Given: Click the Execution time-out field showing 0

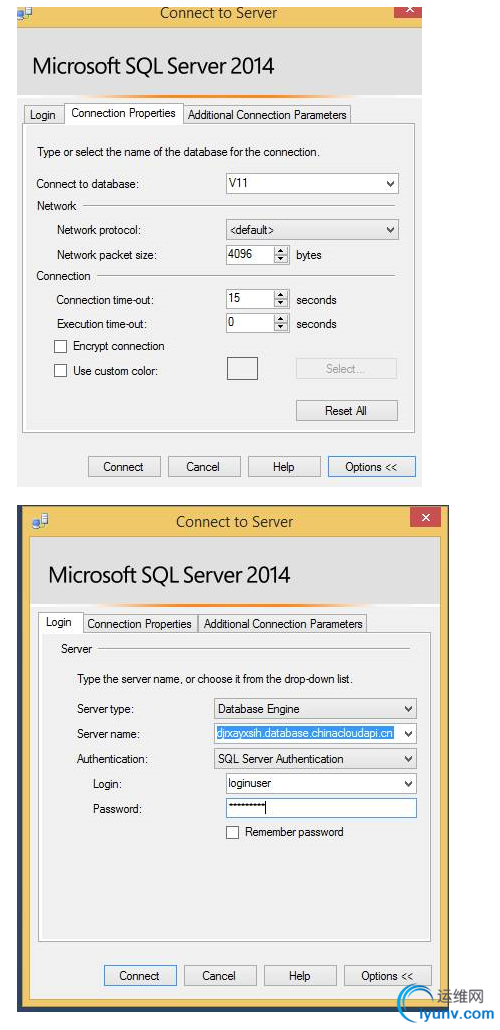Looking at the screenshot, I should pos(249,323).
